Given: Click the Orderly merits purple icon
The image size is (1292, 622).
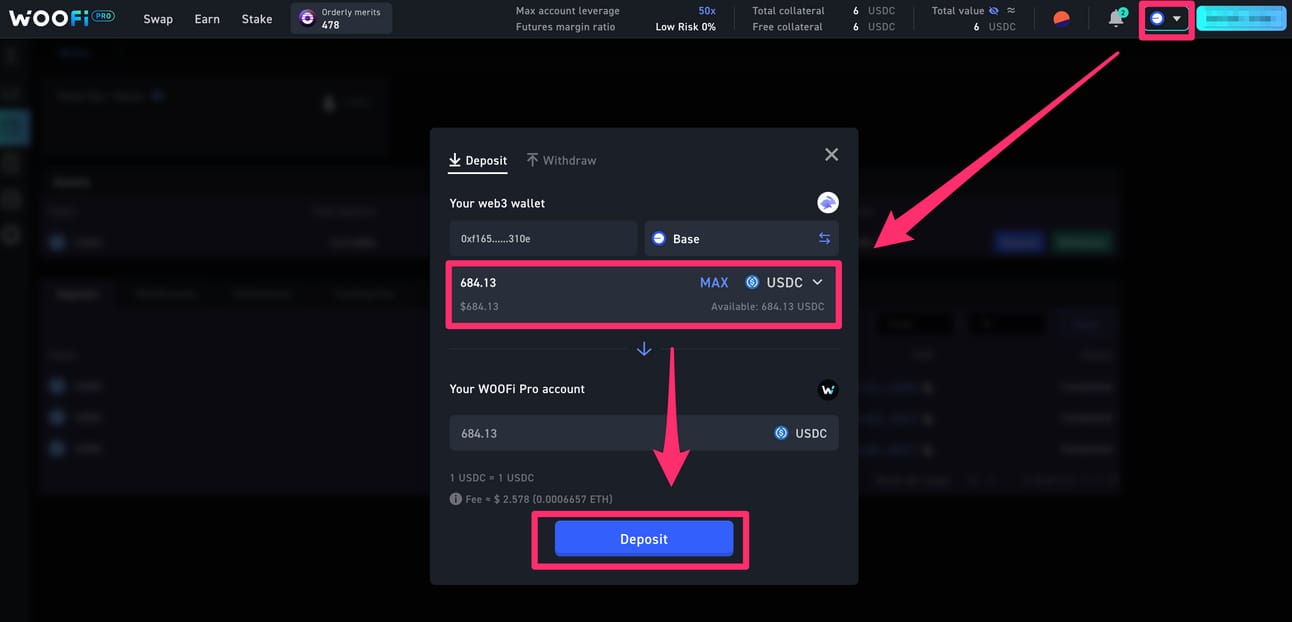Looking at the screenshot, I should point(307,18).
